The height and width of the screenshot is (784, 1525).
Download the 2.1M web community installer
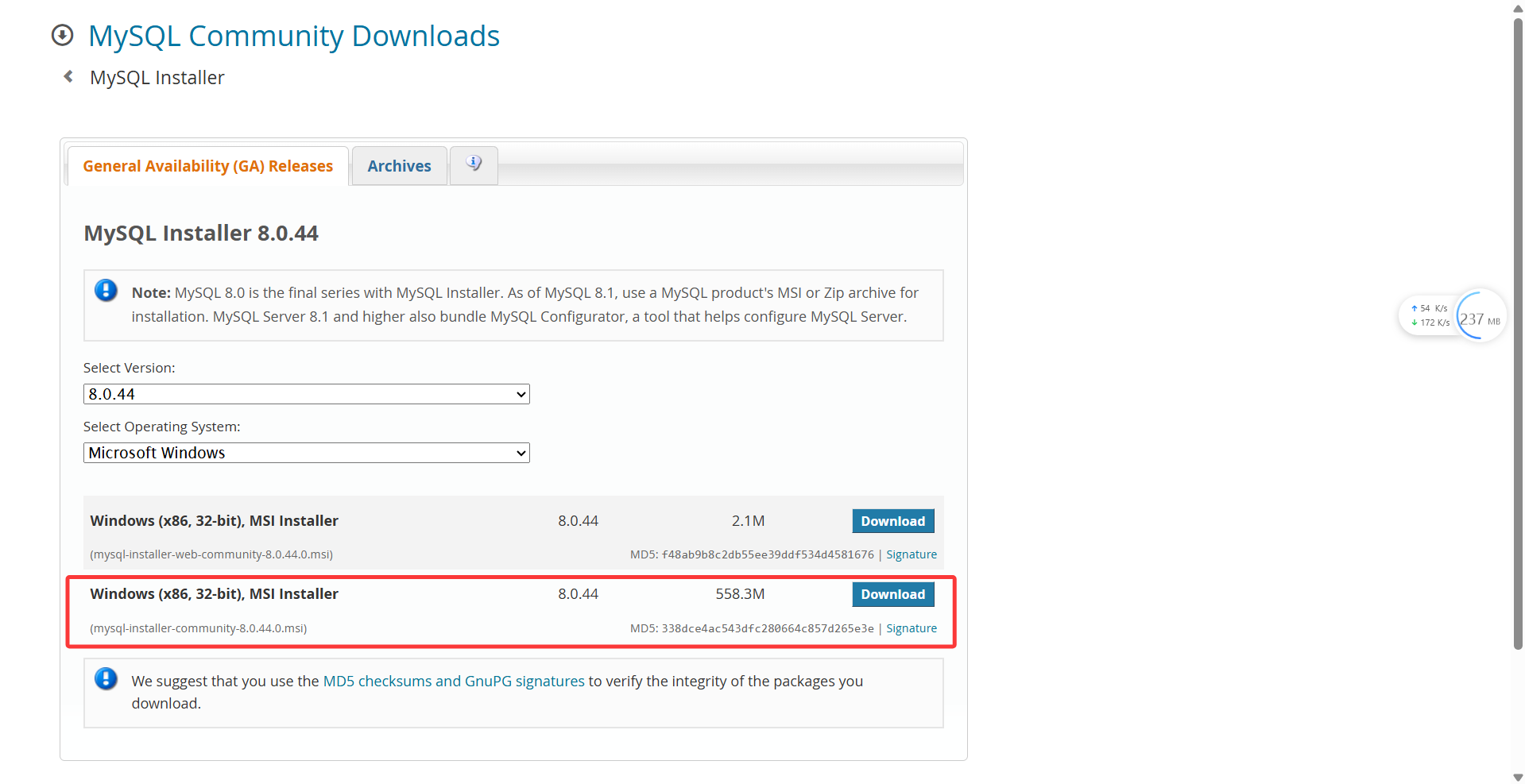point(893,521)
